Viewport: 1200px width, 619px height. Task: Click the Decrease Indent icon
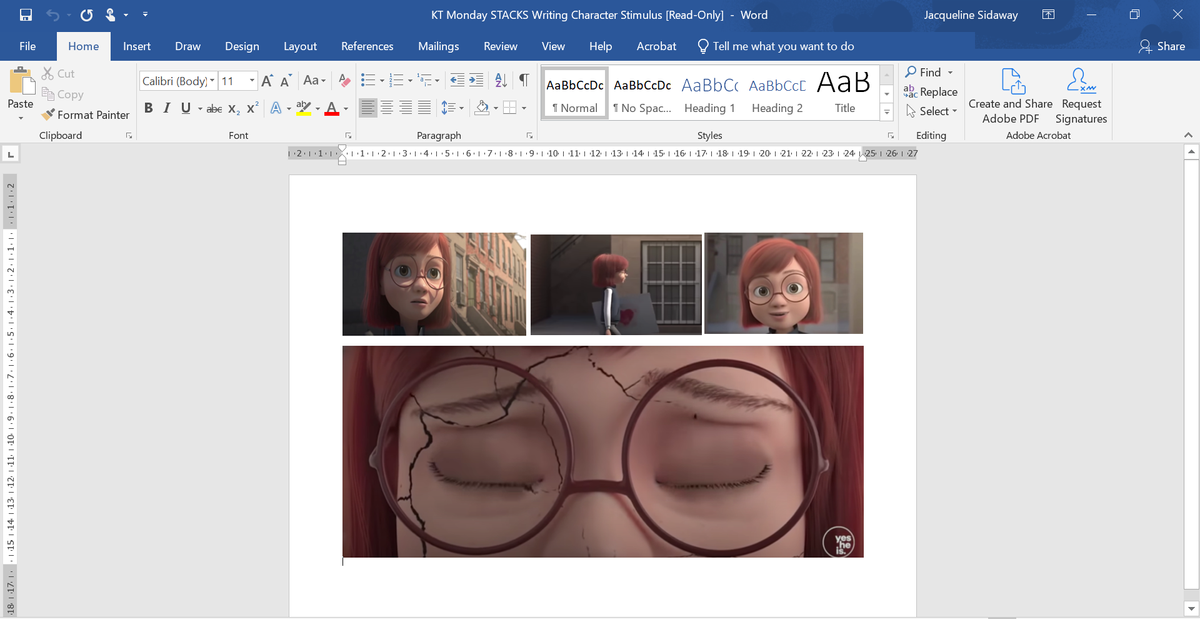pos(458,80)
